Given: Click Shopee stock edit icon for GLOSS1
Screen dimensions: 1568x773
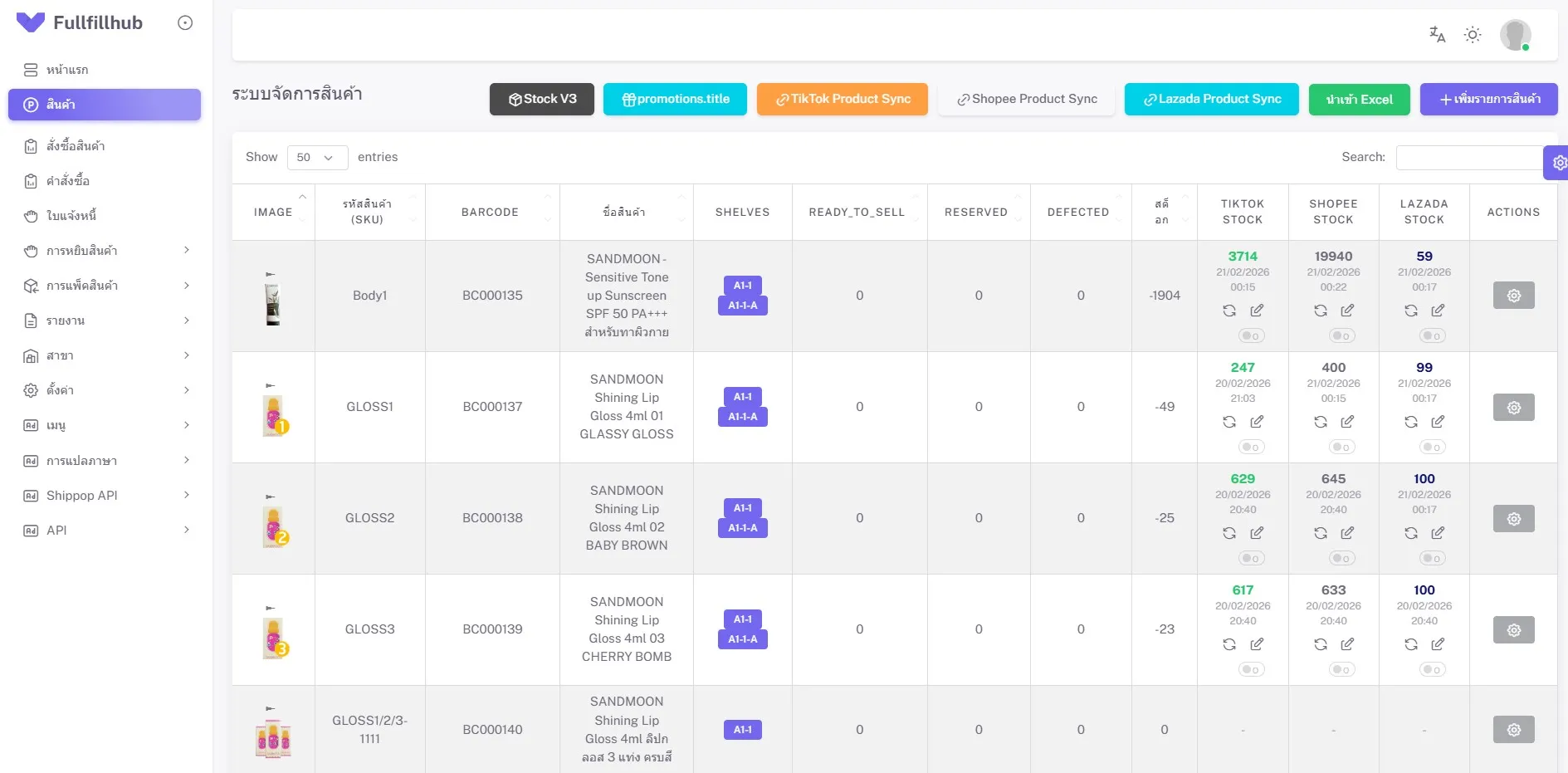Looking at the screenshot, I should tap(1347, 422).
